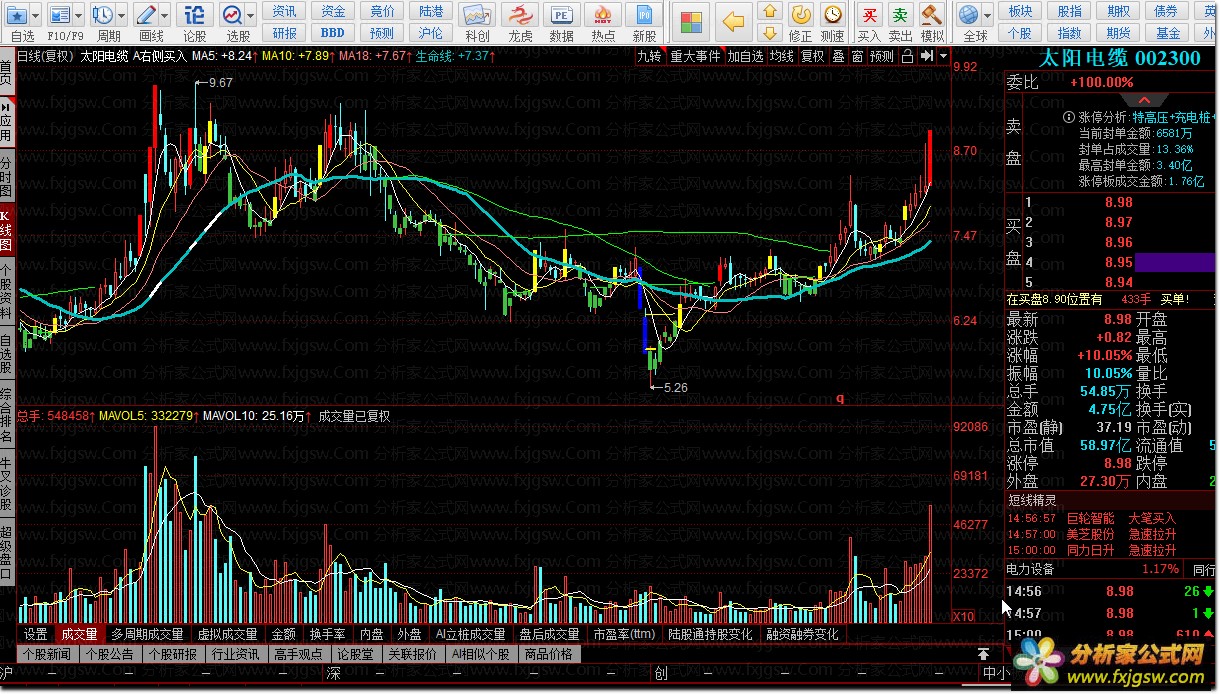The width and height of the screenshot is (1221, 694).
Task: Open the 行业资讯 tab
Action: pos(236,655)
